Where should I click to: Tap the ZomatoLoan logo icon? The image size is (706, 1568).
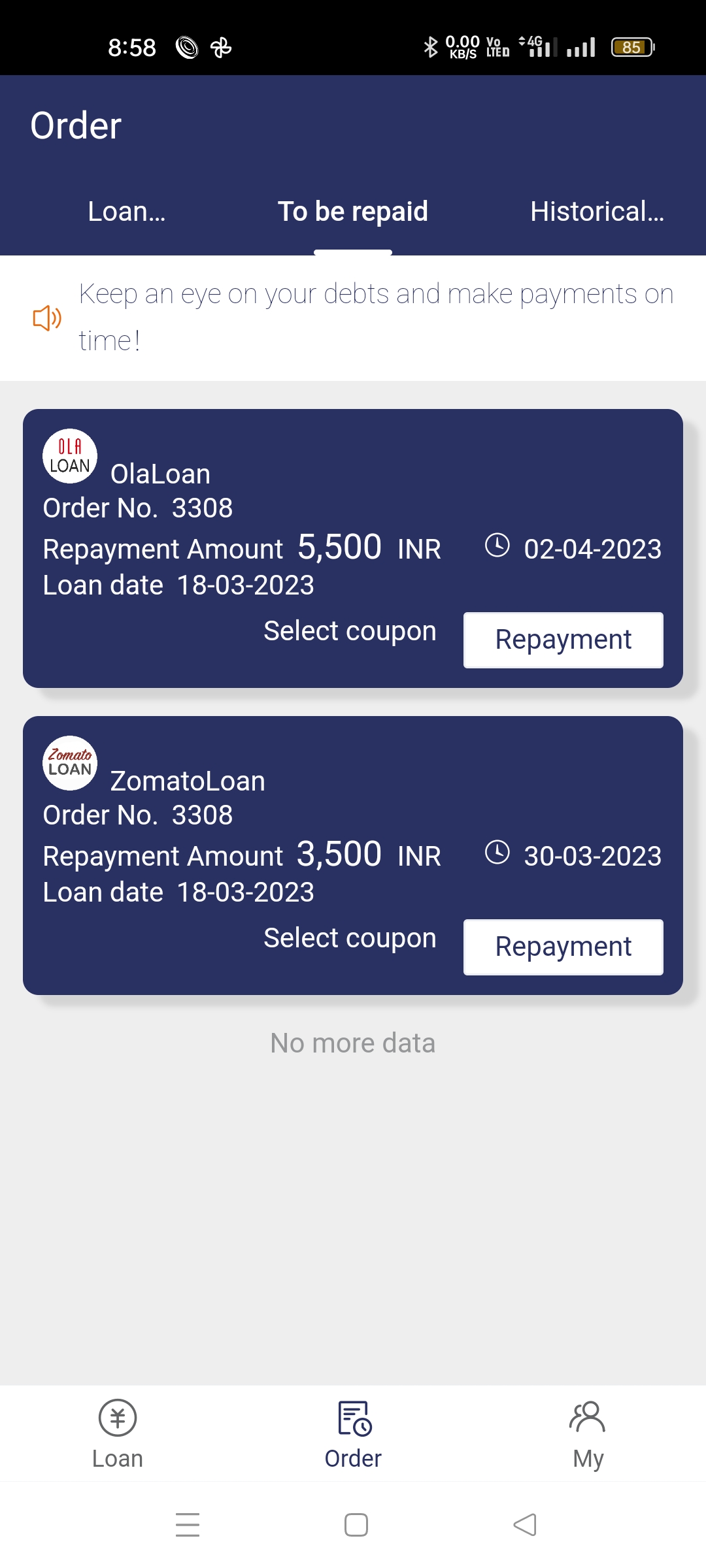[x=70, y=763]
